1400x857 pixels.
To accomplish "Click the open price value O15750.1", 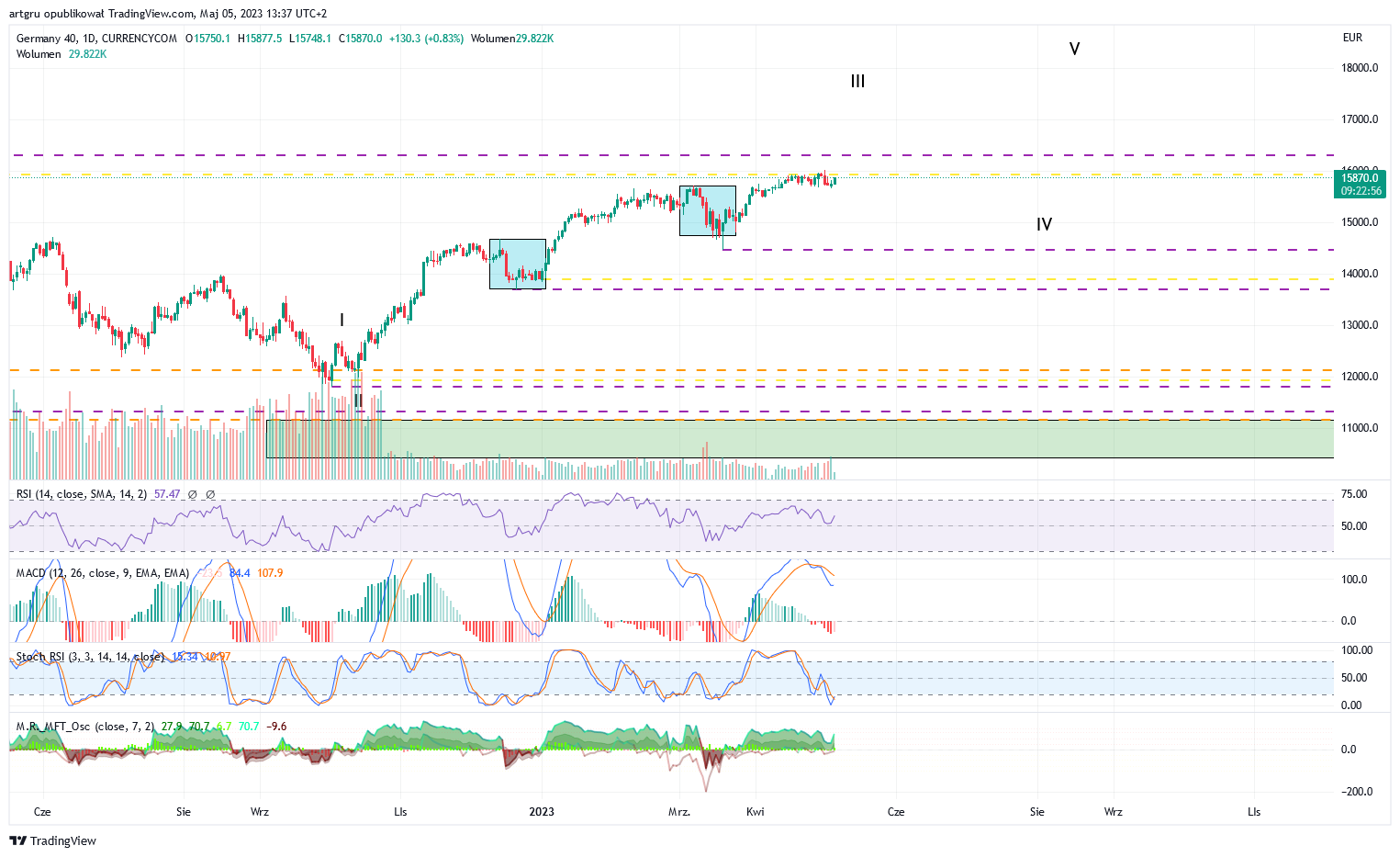I will pos(207,39).
